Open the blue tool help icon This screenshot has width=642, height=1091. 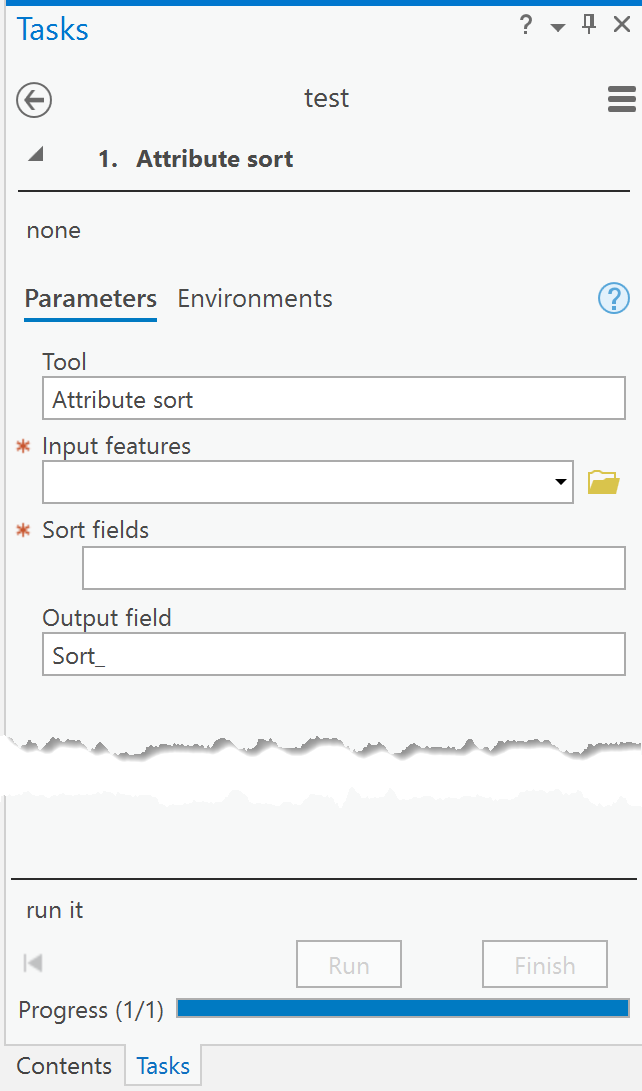[x=613, y=298]
